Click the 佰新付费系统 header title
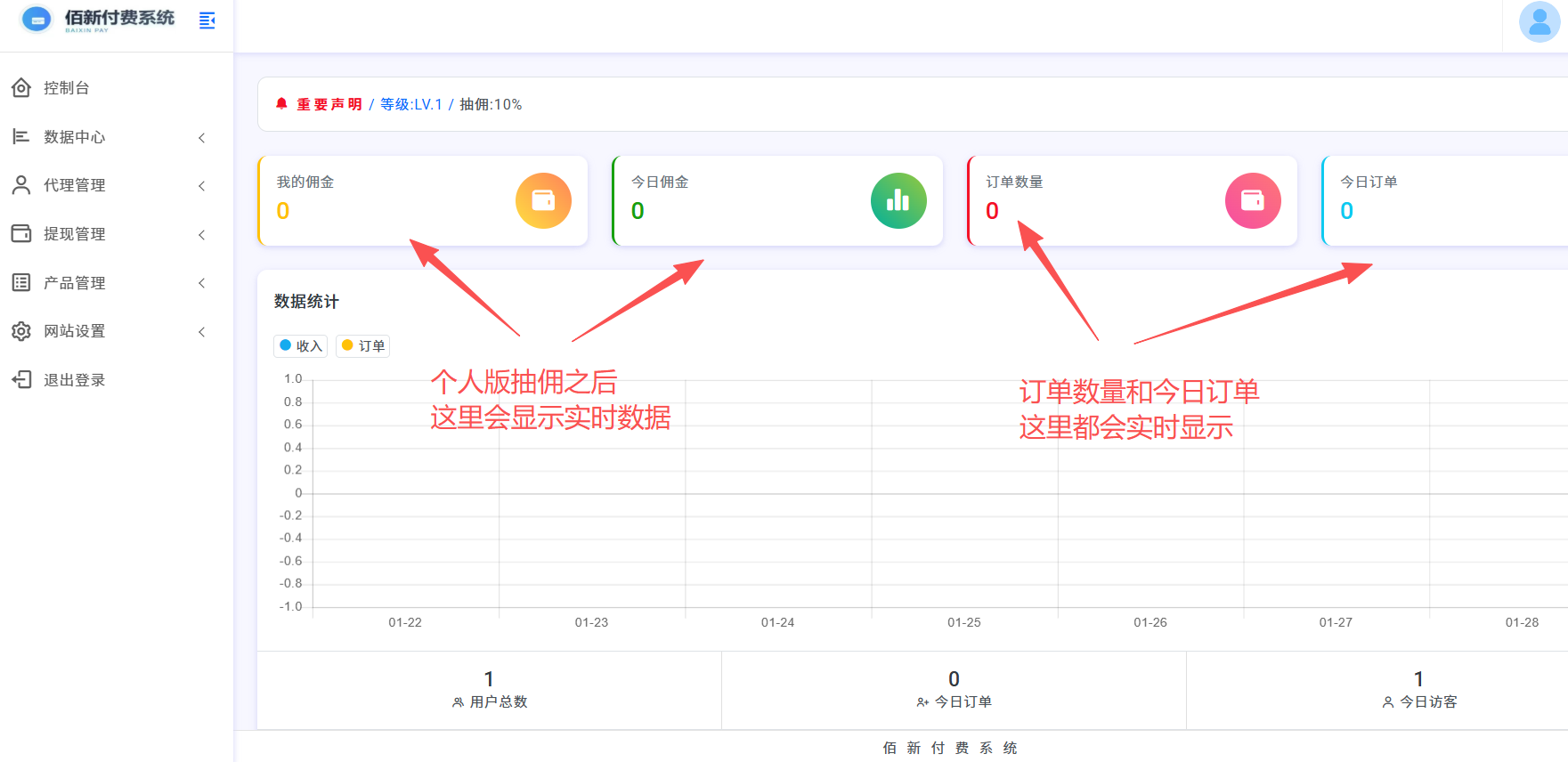This screenshot has width=1568, height=762. (x=119, y=18)
